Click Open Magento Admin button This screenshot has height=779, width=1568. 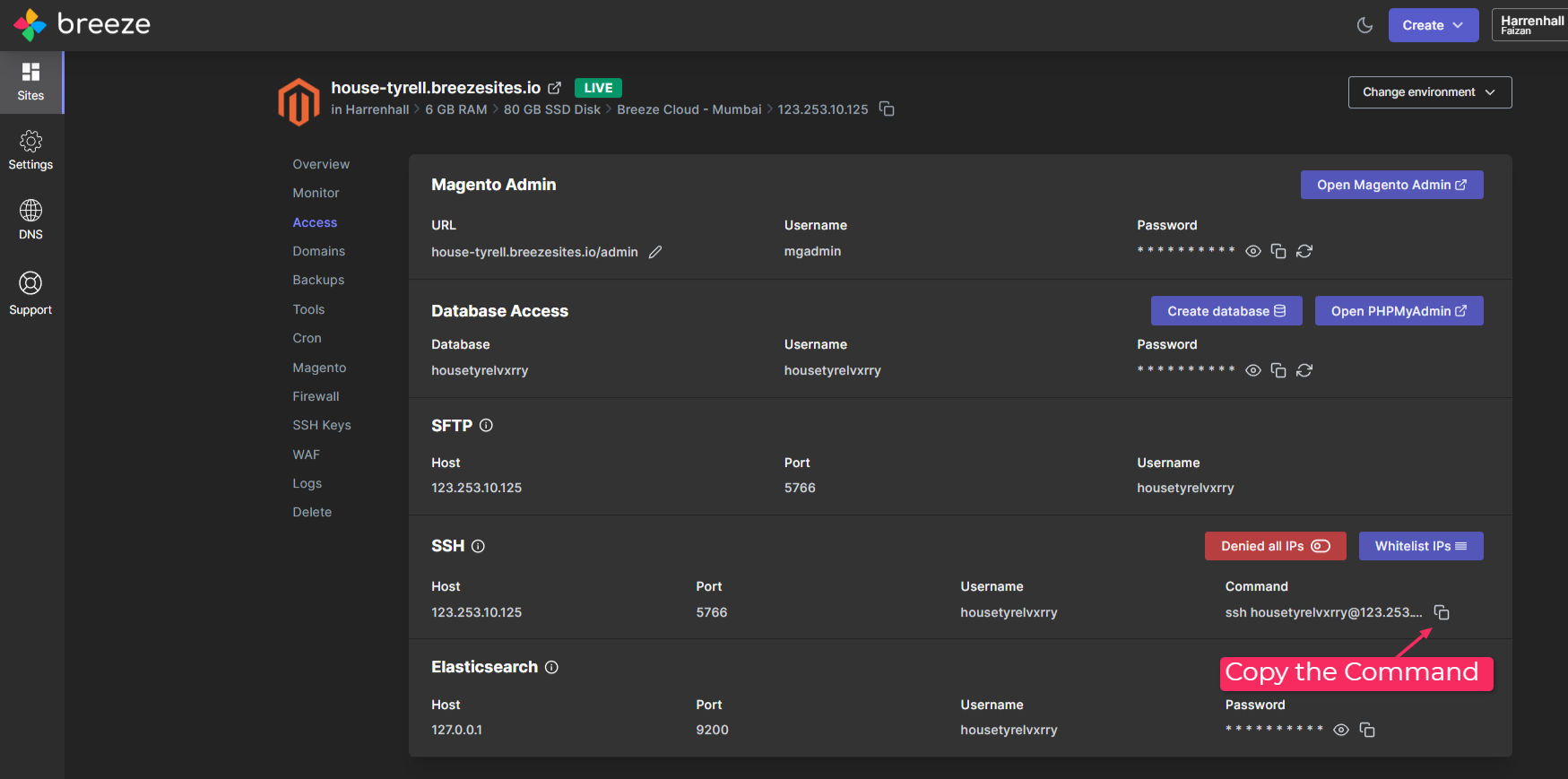[1391, 185]
